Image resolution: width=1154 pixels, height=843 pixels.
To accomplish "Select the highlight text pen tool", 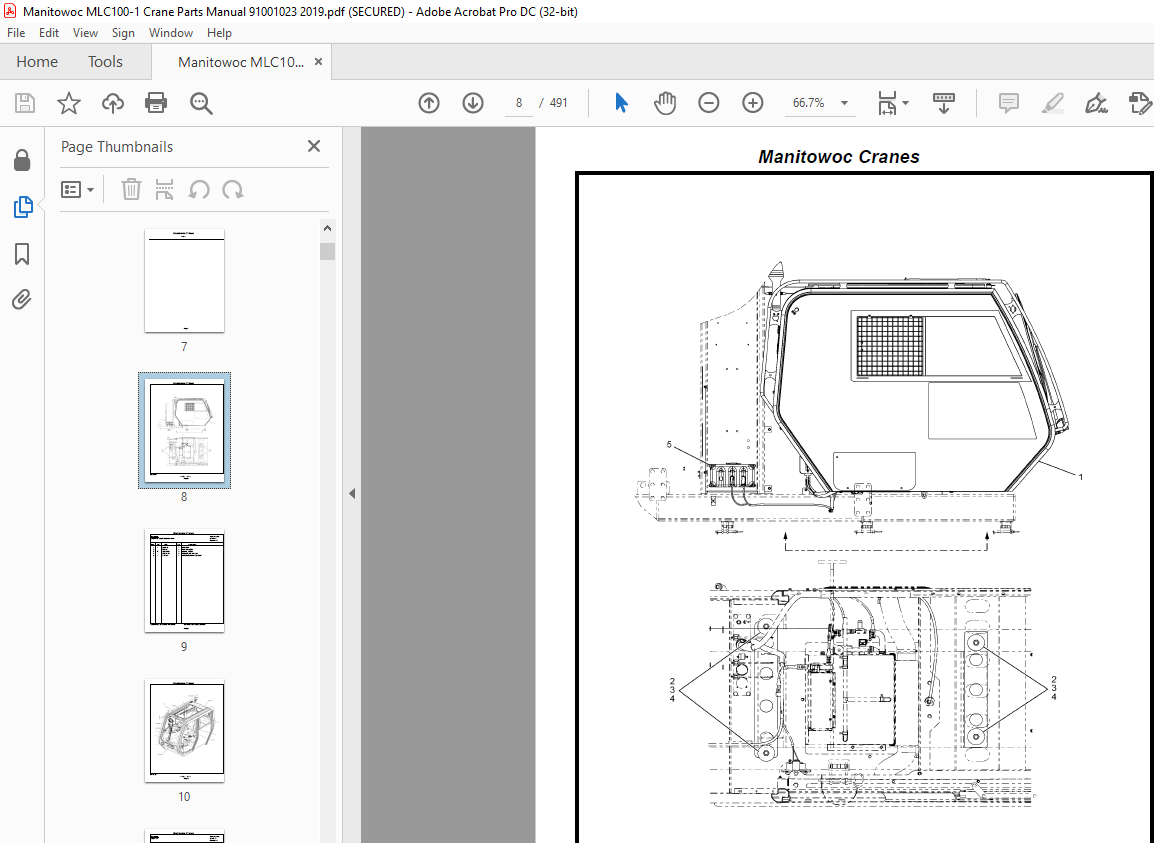I will [x=1052, y=103].
